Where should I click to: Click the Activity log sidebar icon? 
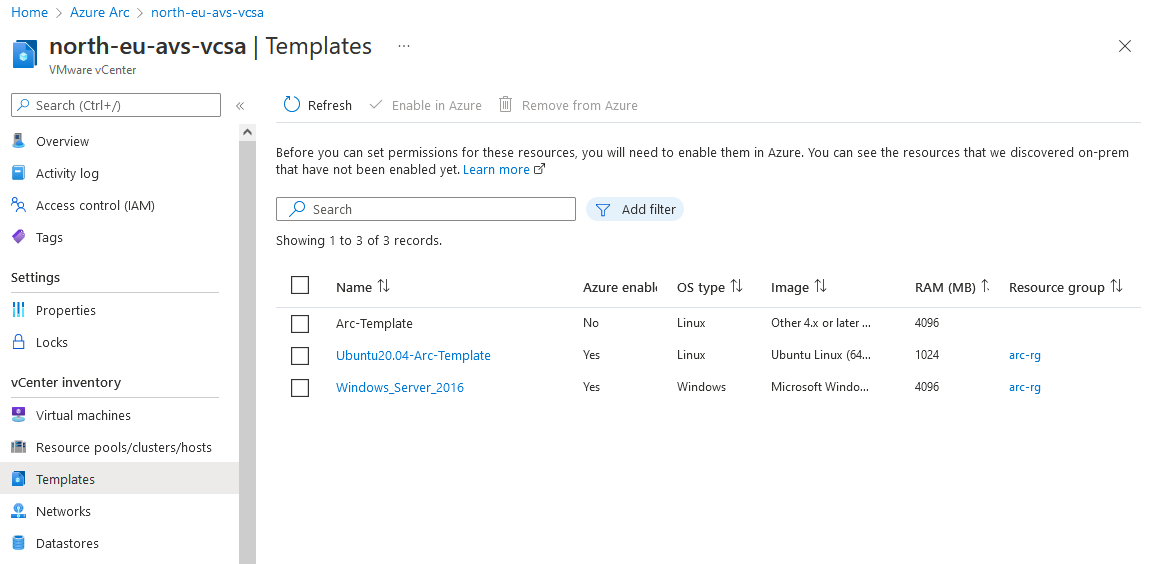tap(18, 174)
